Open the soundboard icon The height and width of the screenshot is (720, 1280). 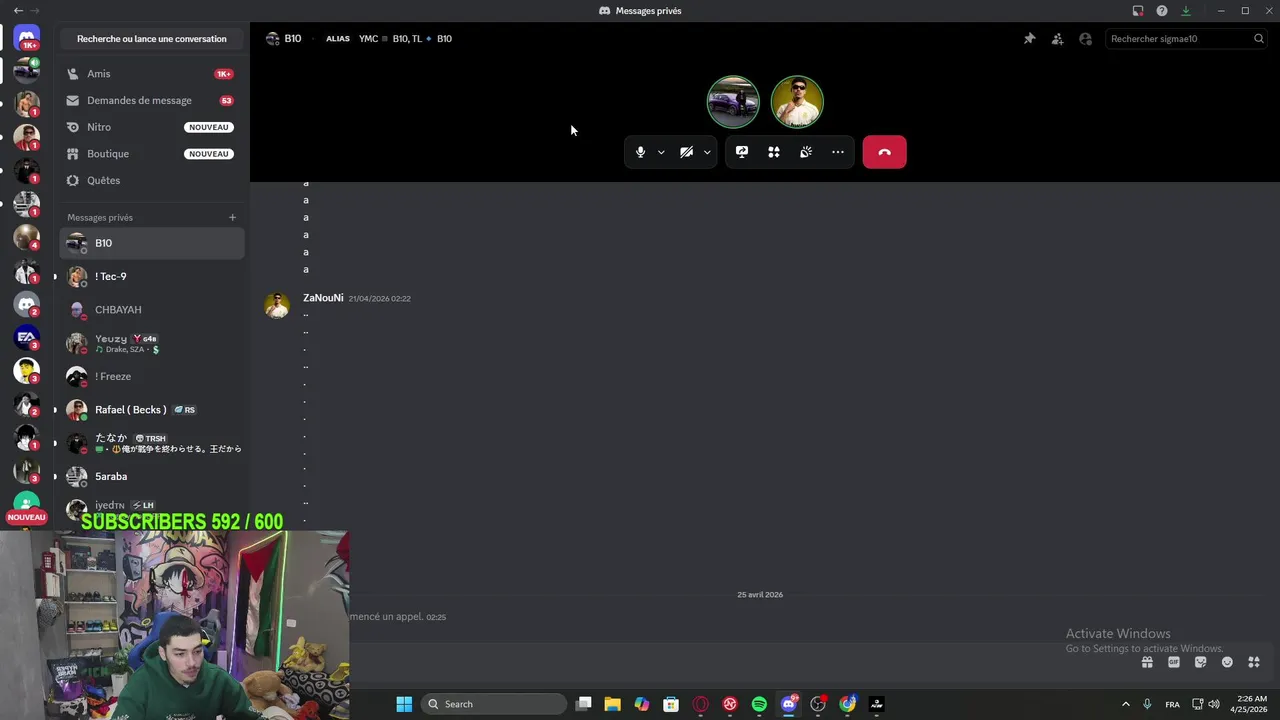coord(806,152)
